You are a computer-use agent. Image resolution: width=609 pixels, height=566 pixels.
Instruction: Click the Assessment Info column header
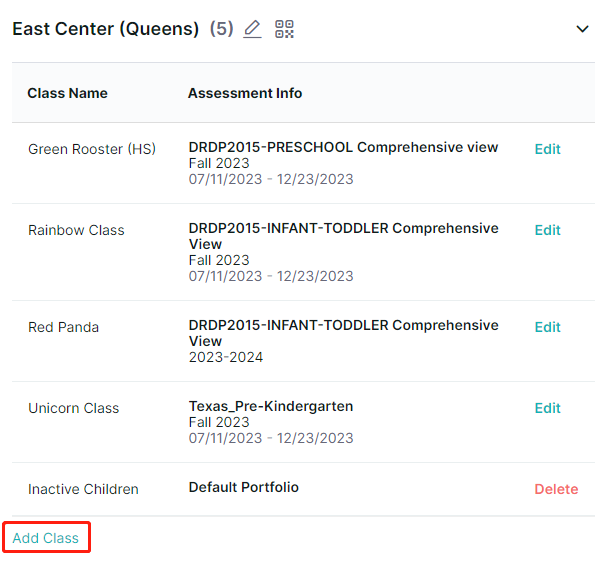point(245,93)
